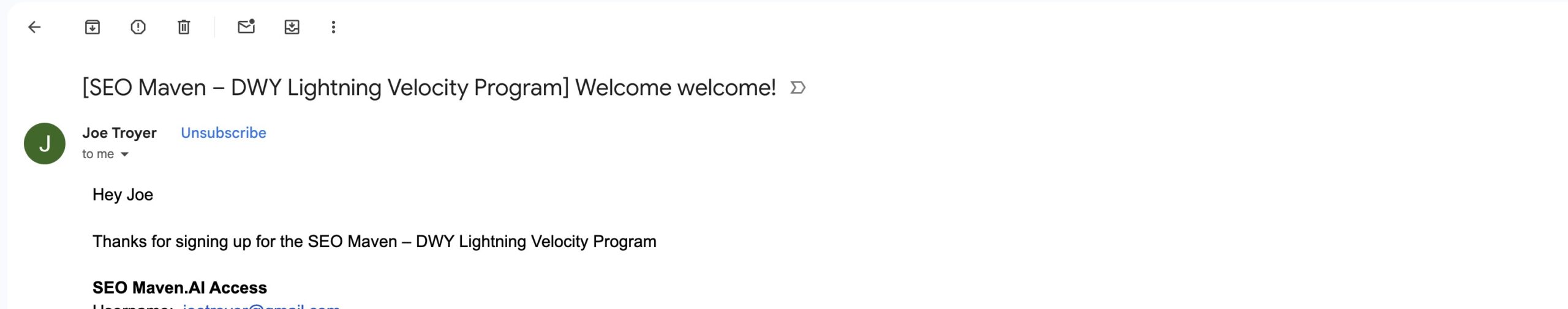Screen dimensions: 1568x309
Task: Click the Unsubscribe link
Action: coord(224,133)
